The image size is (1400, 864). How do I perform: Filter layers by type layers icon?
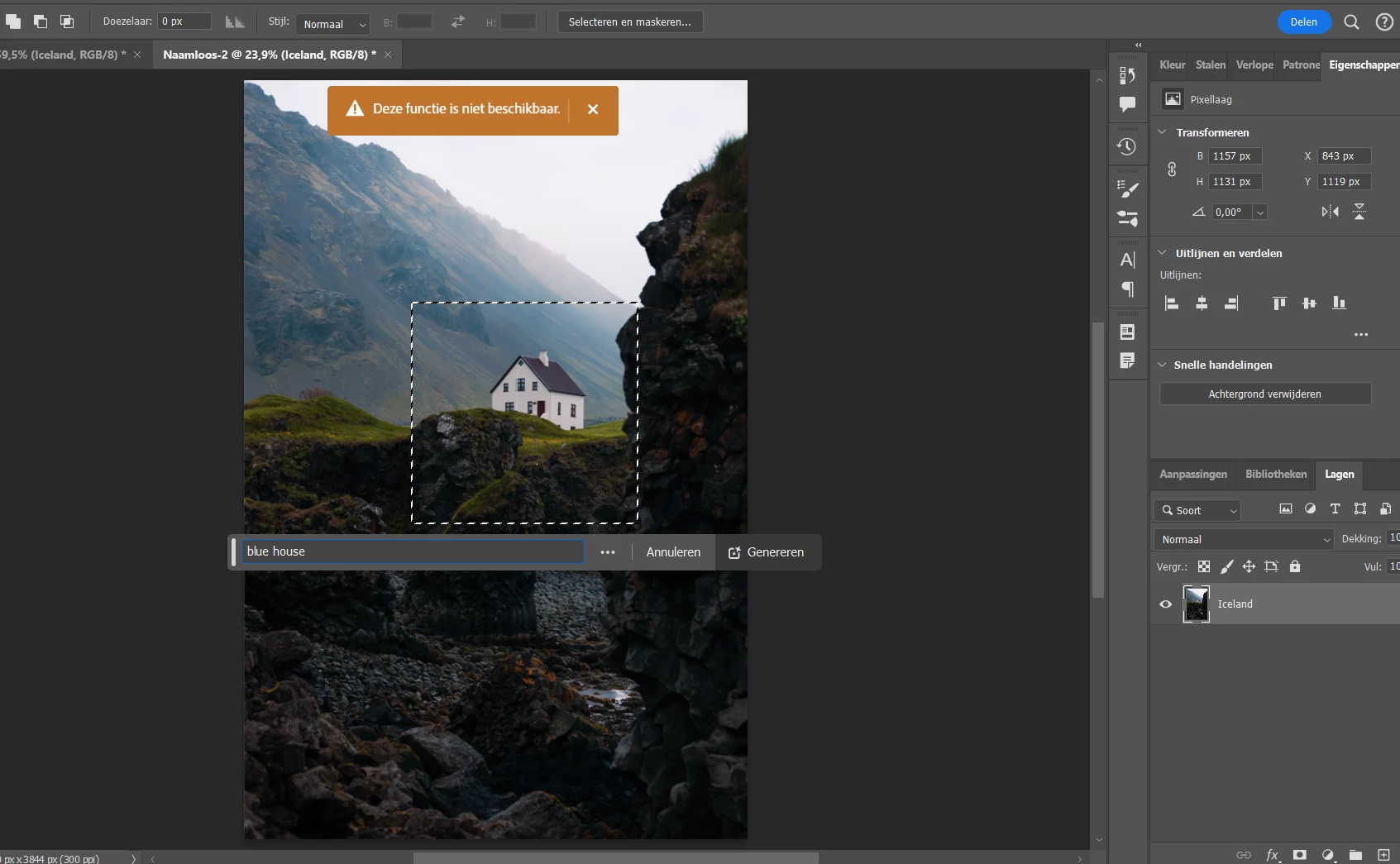1335,509
